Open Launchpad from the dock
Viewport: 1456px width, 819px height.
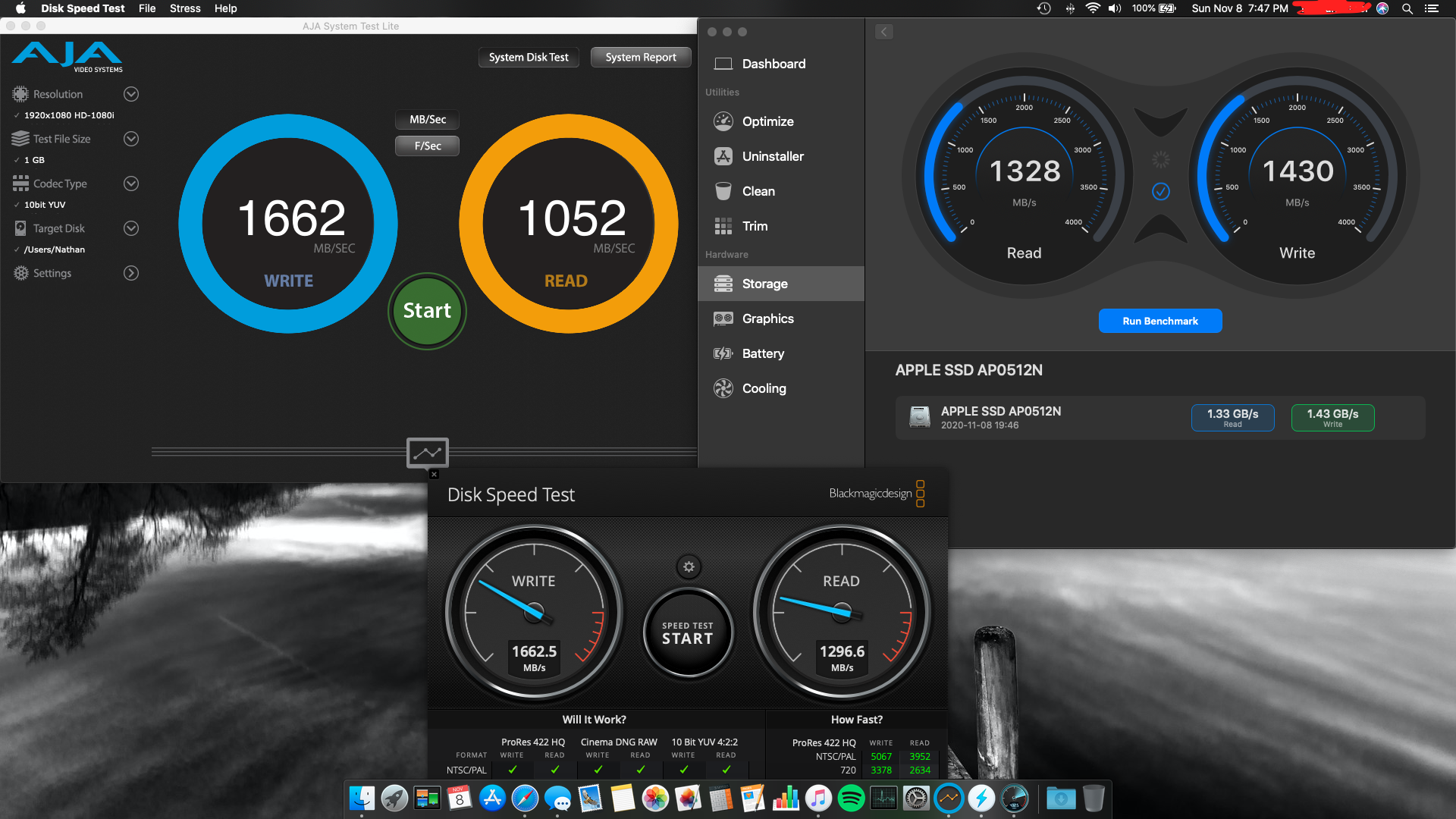point(394,798)
